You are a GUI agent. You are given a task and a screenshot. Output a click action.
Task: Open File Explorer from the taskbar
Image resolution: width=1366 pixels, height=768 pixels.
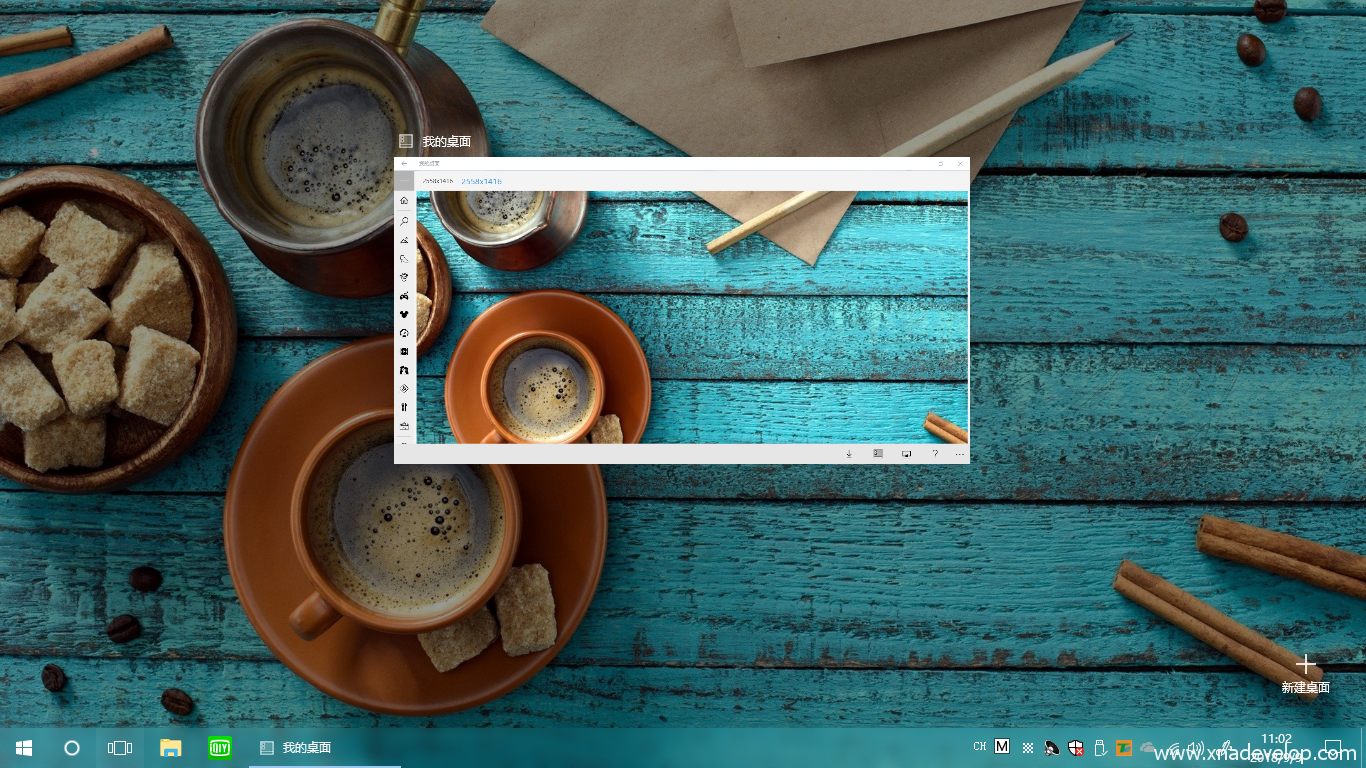[171, 747]
